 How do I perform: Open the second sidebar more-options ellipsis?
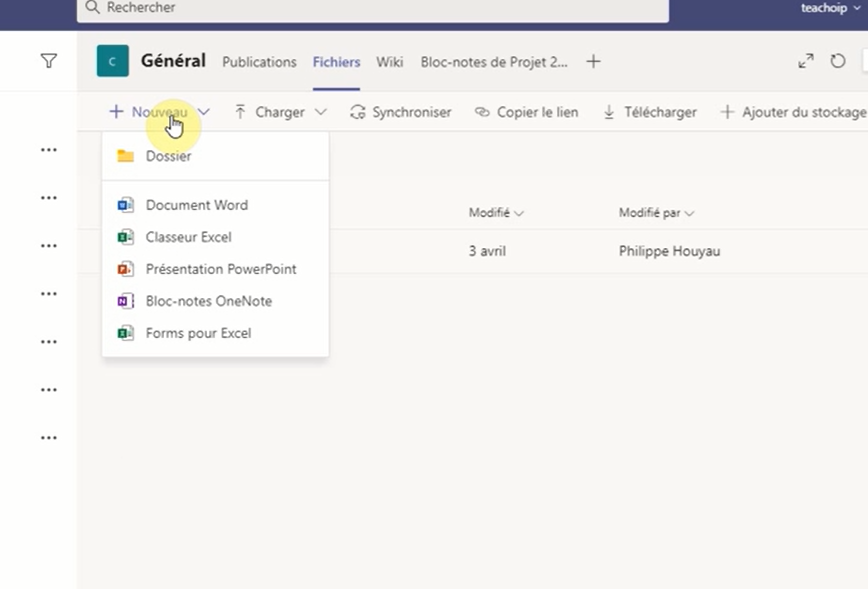tap(49, 198)
